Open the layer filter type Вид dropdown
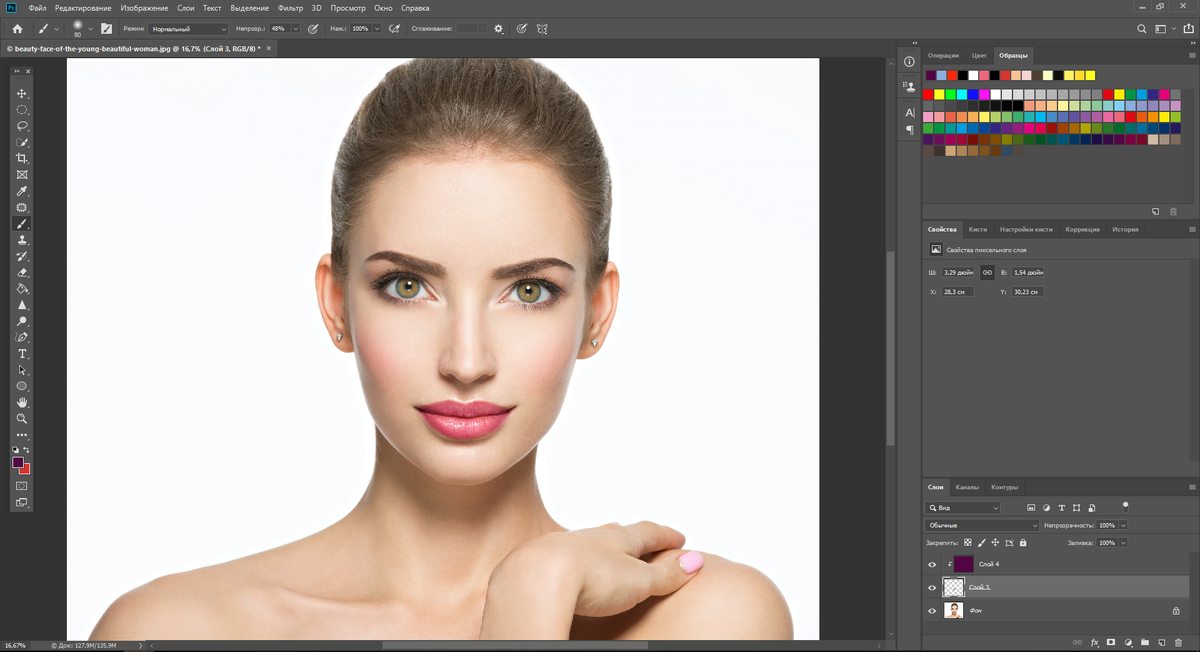 962,508
